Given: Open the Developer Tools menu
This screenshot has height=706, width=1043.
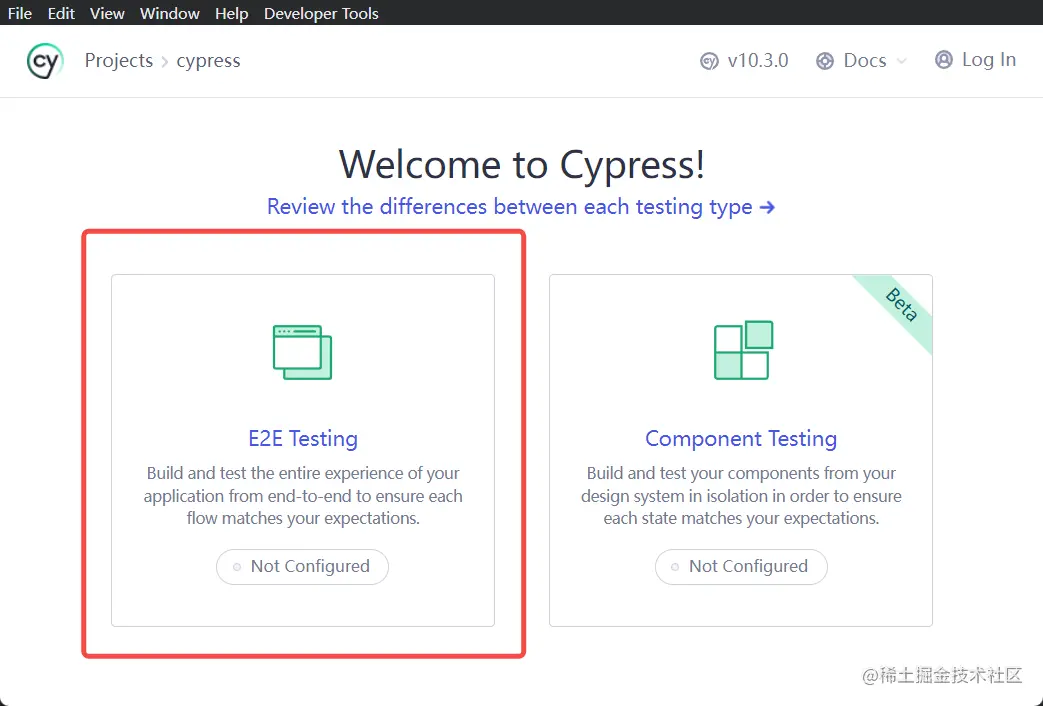Looking at the screenshot, I should [x=321, y=13].
